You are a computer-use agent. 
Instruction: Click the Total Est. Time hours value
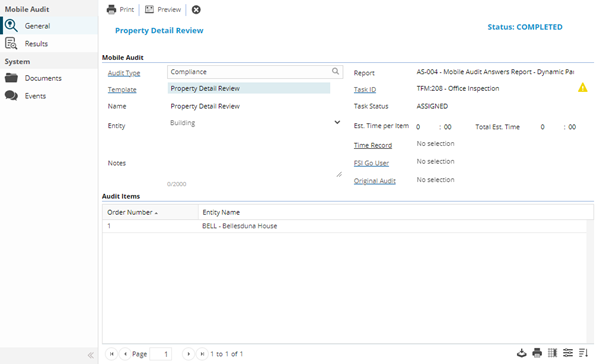[x=542, y=127]
